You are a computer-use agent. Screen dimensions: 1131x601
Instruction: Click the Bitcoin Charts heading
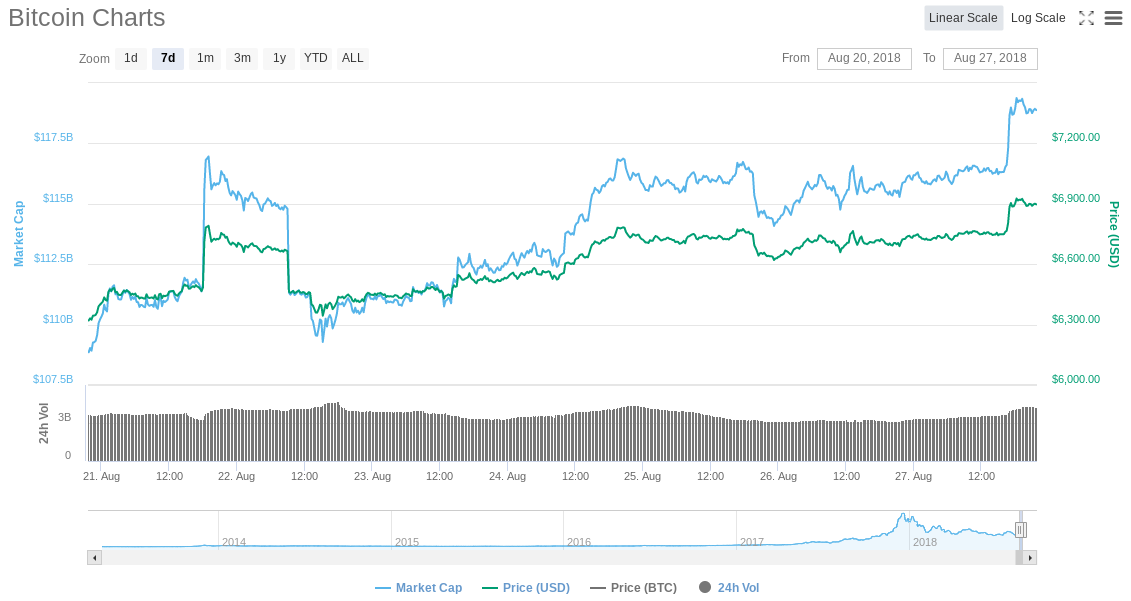[x=87, y=17]
